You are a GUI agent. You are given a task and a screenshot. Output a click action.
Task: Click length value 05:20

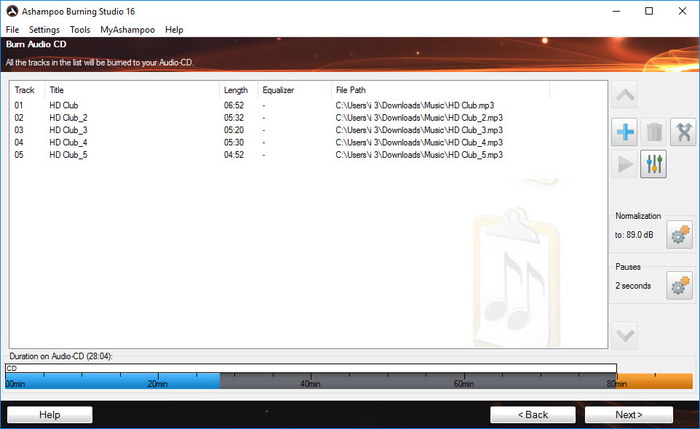tap(234, 130)
